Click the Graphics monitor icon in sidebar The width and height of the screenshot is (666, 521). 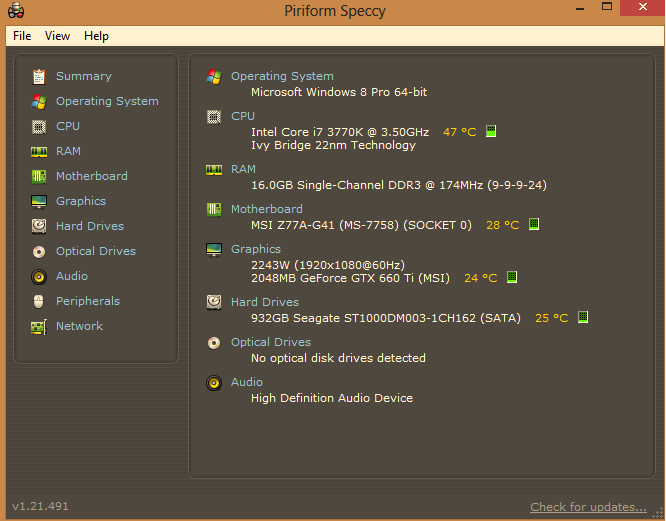[39, 201]
